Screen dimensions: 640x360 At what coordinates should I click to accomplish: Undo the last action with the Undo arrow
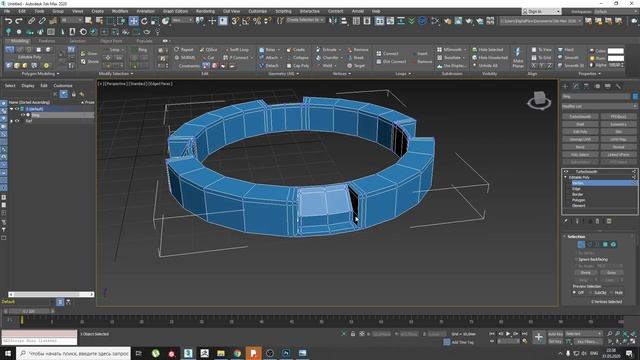pos(8,21)
